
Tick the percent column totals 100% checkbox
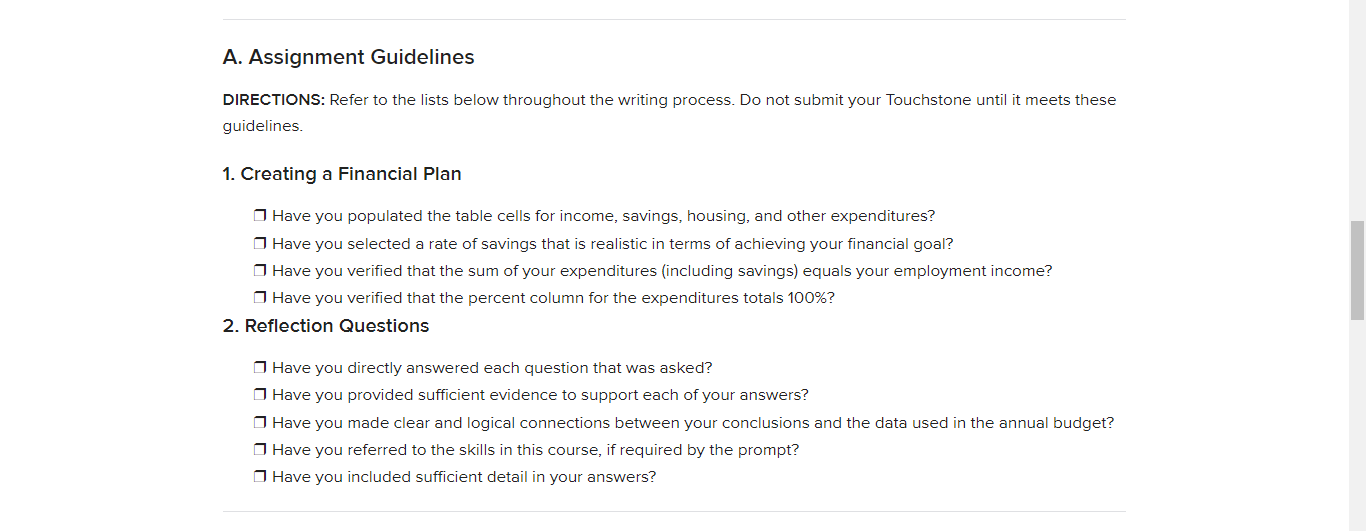click(260, 297)
